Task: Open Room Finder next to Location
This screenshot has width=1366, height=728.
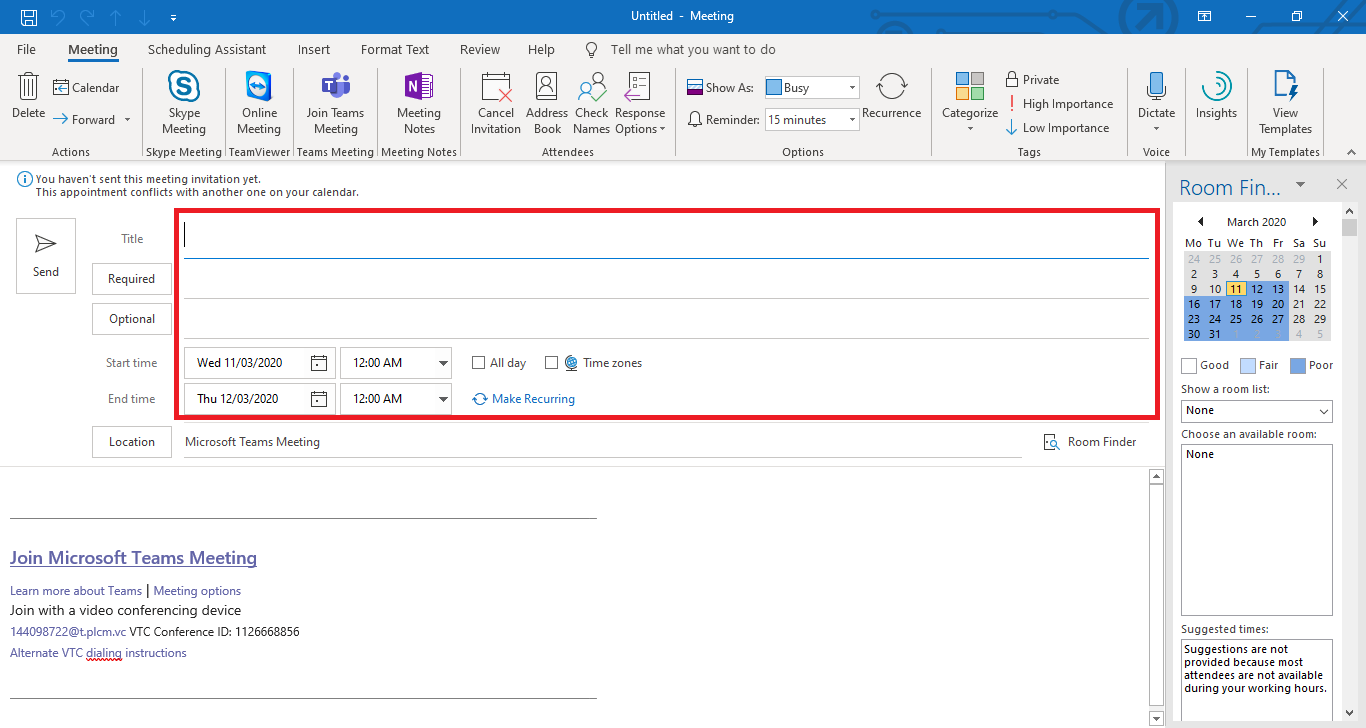Action: pos(1090,442)
